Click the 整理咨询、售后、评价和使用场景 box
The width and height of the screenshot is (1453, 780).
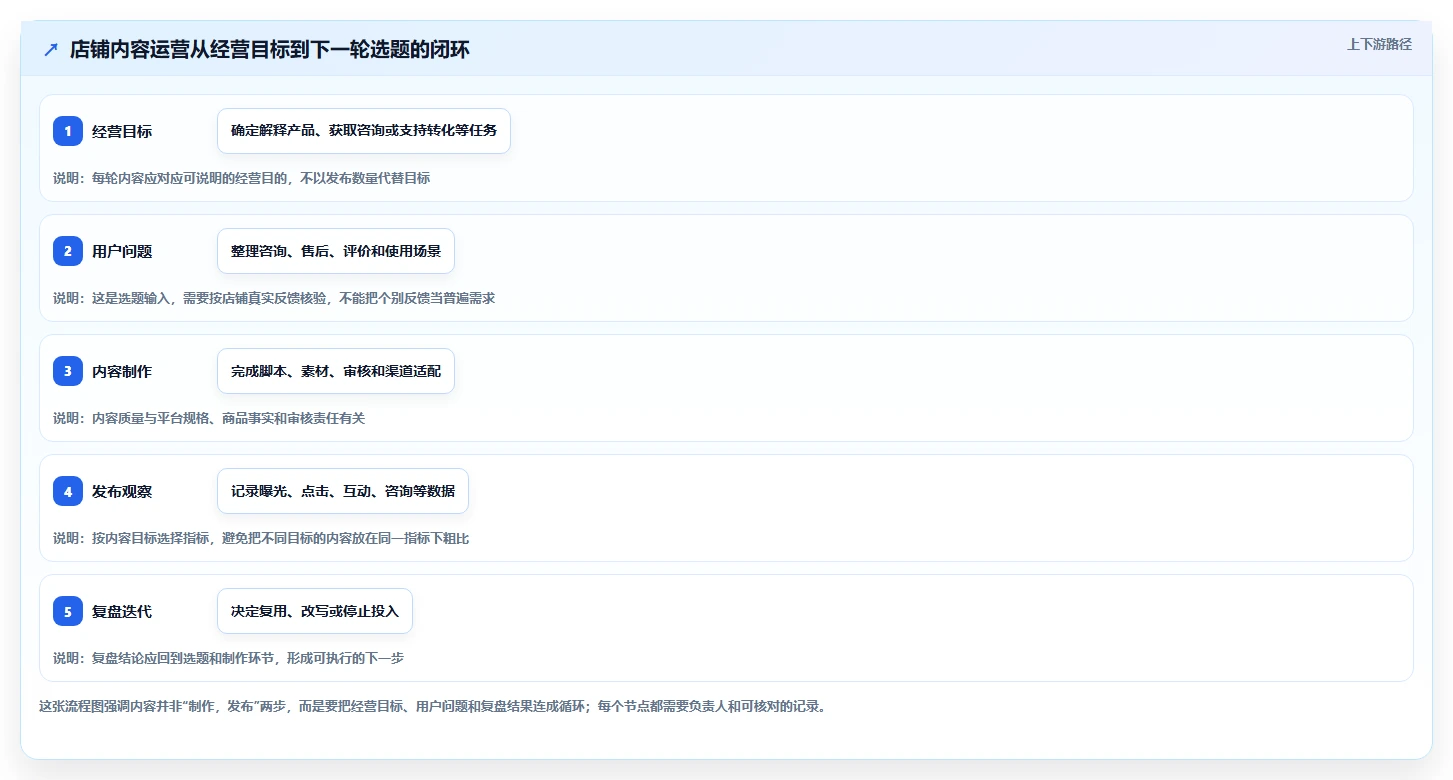coord(336,251)
